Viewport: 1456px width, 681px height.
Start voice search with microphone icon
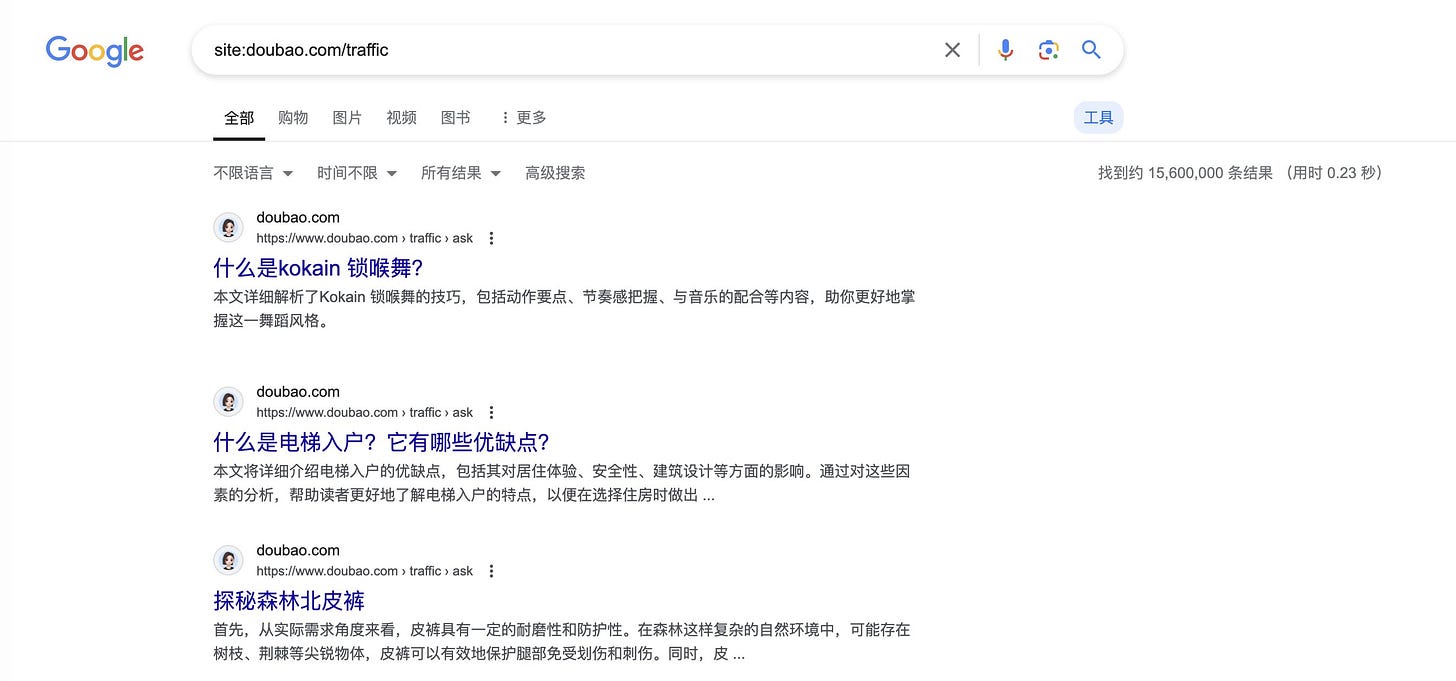pos(1005,50)
